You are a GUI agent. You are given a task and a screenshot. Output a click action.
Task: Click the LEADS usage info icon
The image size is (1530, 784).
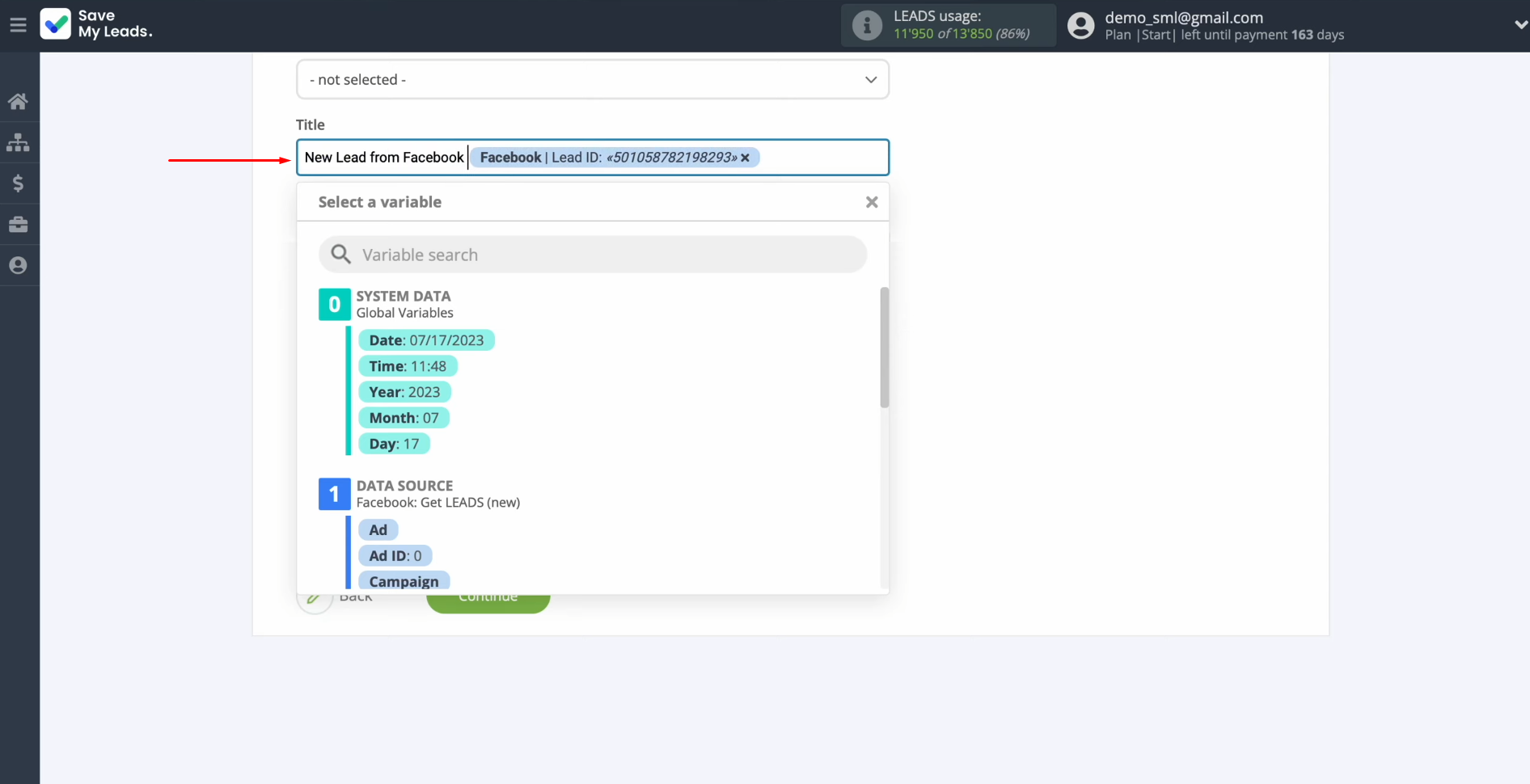click(x=867, y=25)
